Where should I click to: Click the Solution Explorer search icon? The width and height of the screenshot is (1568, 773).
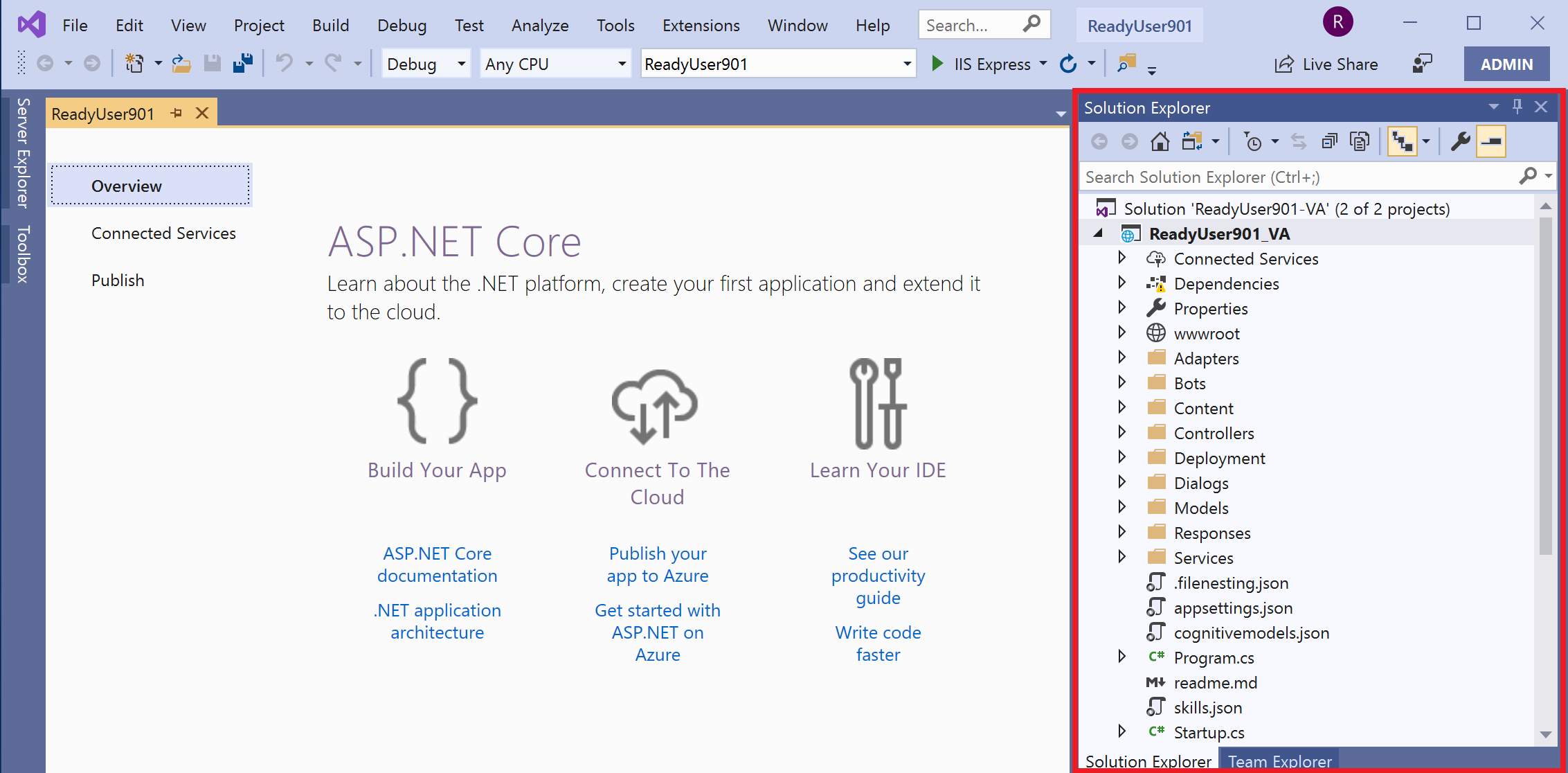(1528, 177)
